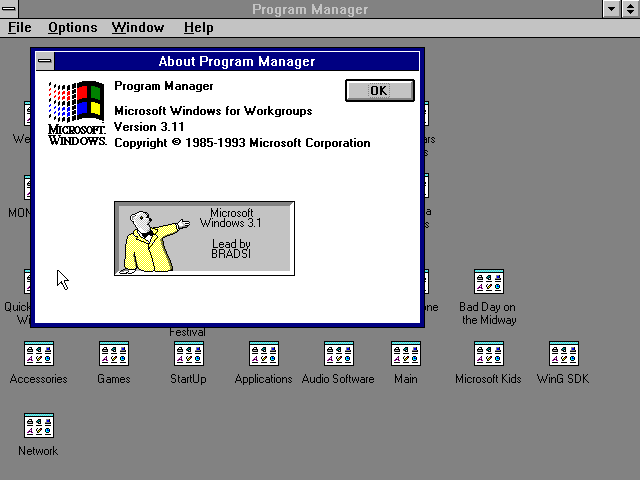640x480 pixels.
Task: Select the StartUp program group icon
Action: [189, 353]
